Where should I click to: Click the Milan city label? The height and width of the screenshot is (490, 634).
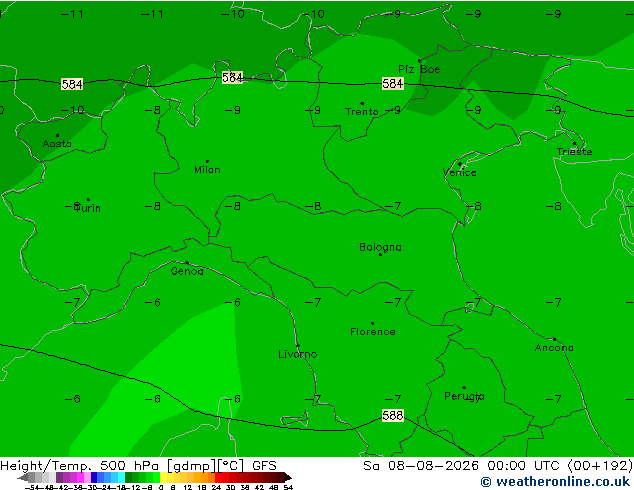pos(207,169)
